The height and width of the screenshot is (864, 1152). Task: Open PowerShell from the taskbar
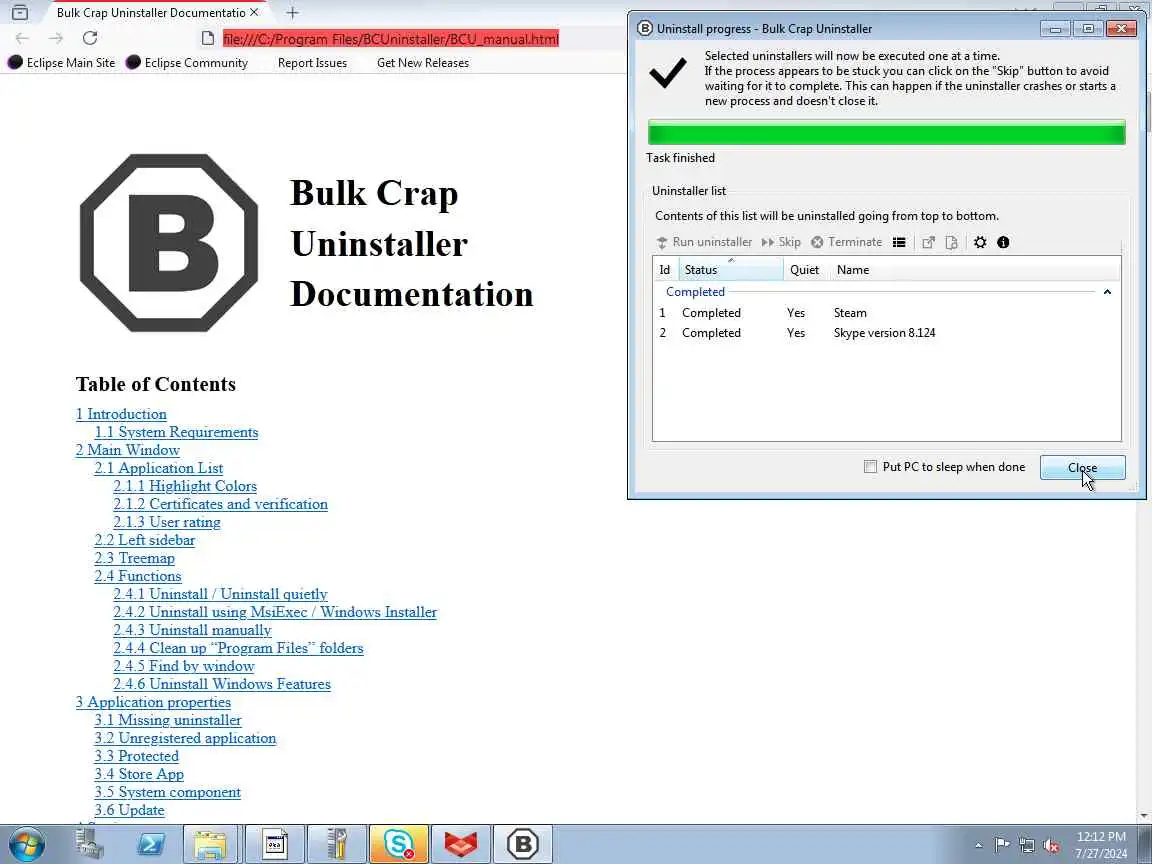(151, 844)
